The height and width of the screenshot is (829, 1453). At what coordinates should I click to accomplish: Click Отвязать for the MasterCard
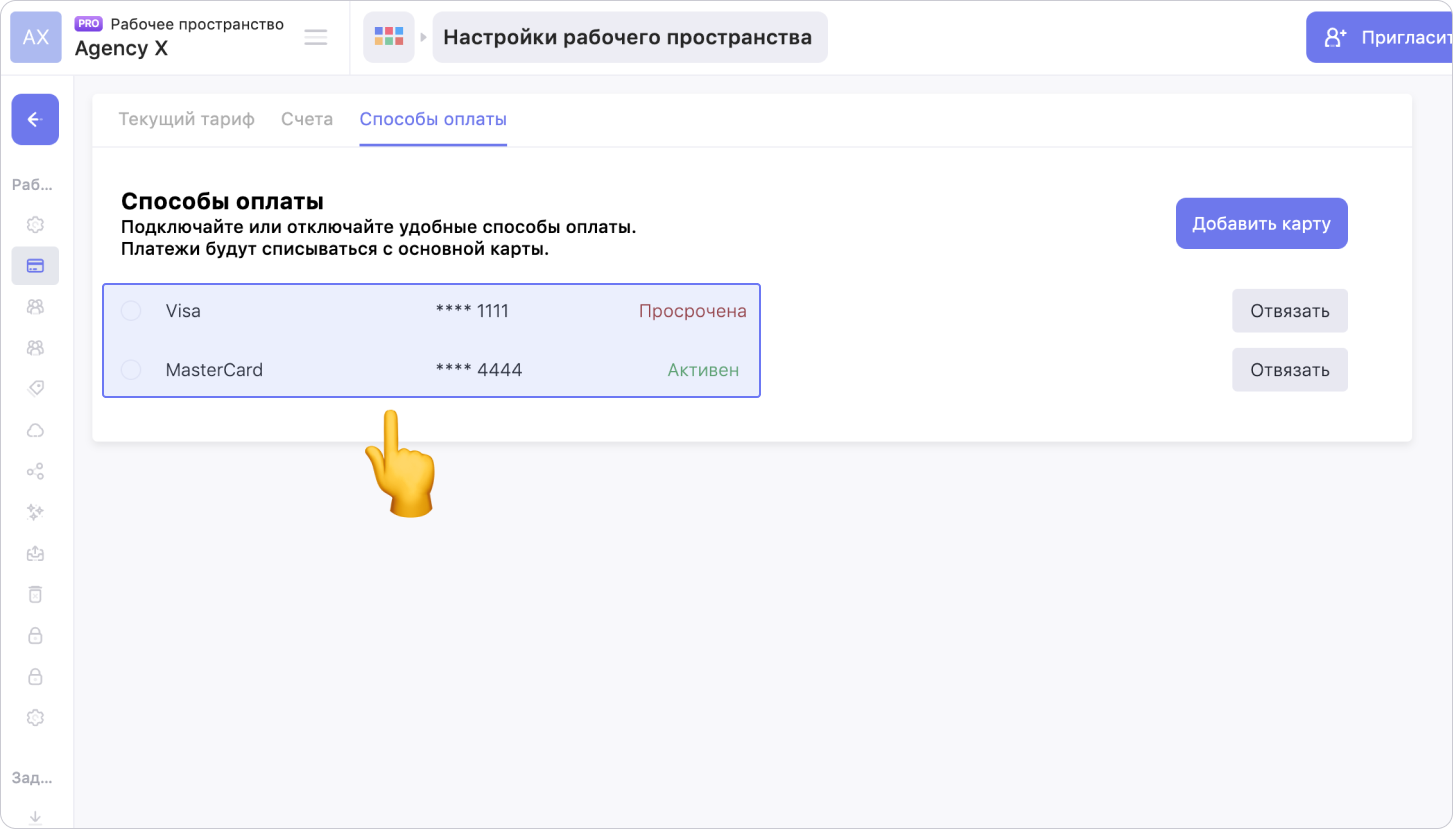(1289, 370)
